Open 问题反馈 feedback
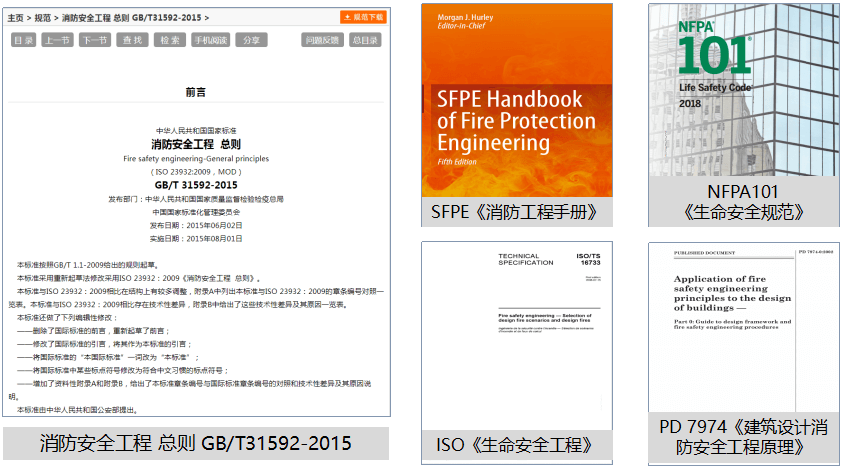Viewport: 844px width, 468px height. [321, 40]
